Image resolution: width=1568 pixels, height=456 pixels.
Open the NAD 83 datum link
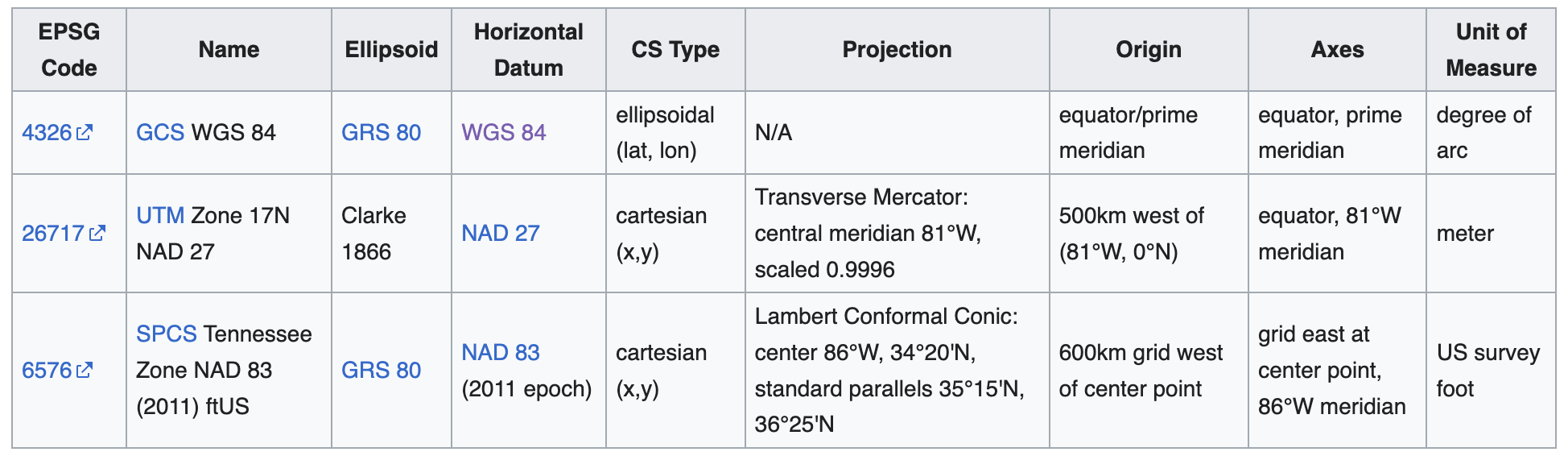click(500, 352)
